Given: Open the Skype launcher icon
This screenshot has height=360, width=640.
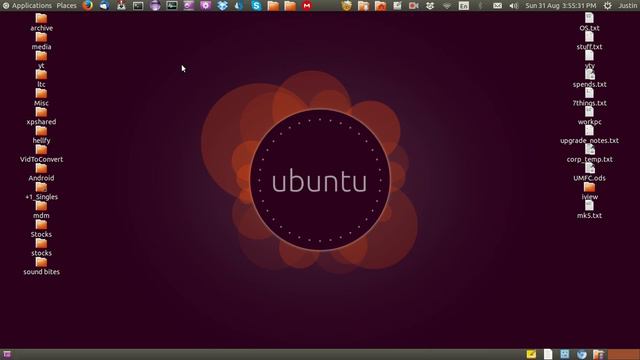Looking at the screenshot, I should point(256,6).
